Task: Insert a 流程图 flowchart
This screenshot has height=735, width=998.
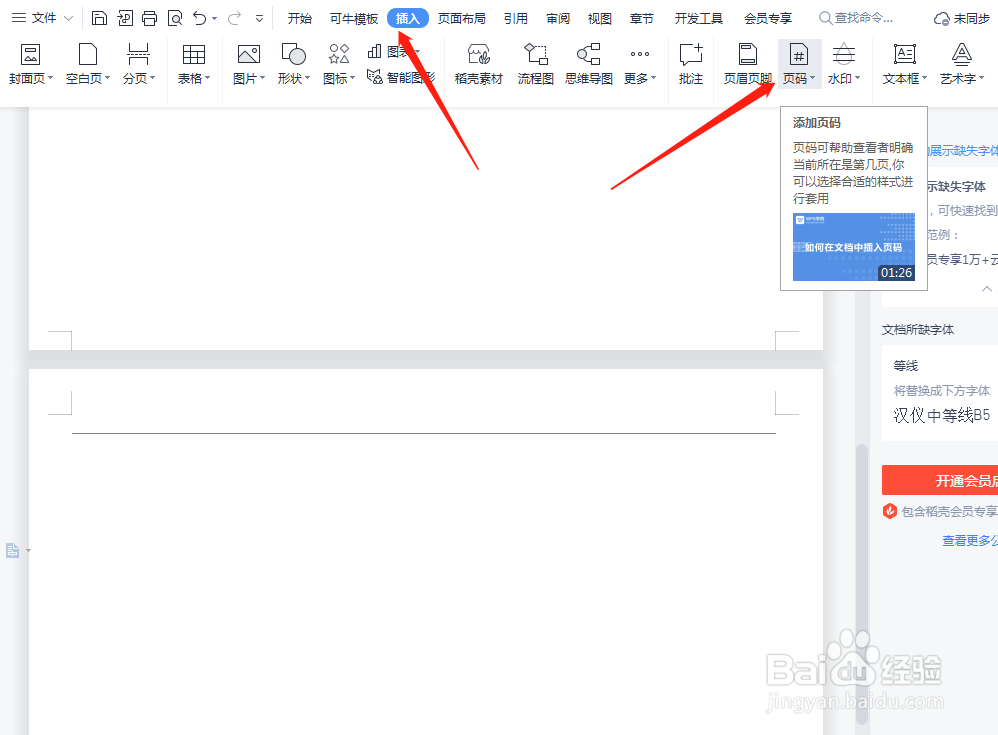Action: pyautogui.click(x=535, y=64)
